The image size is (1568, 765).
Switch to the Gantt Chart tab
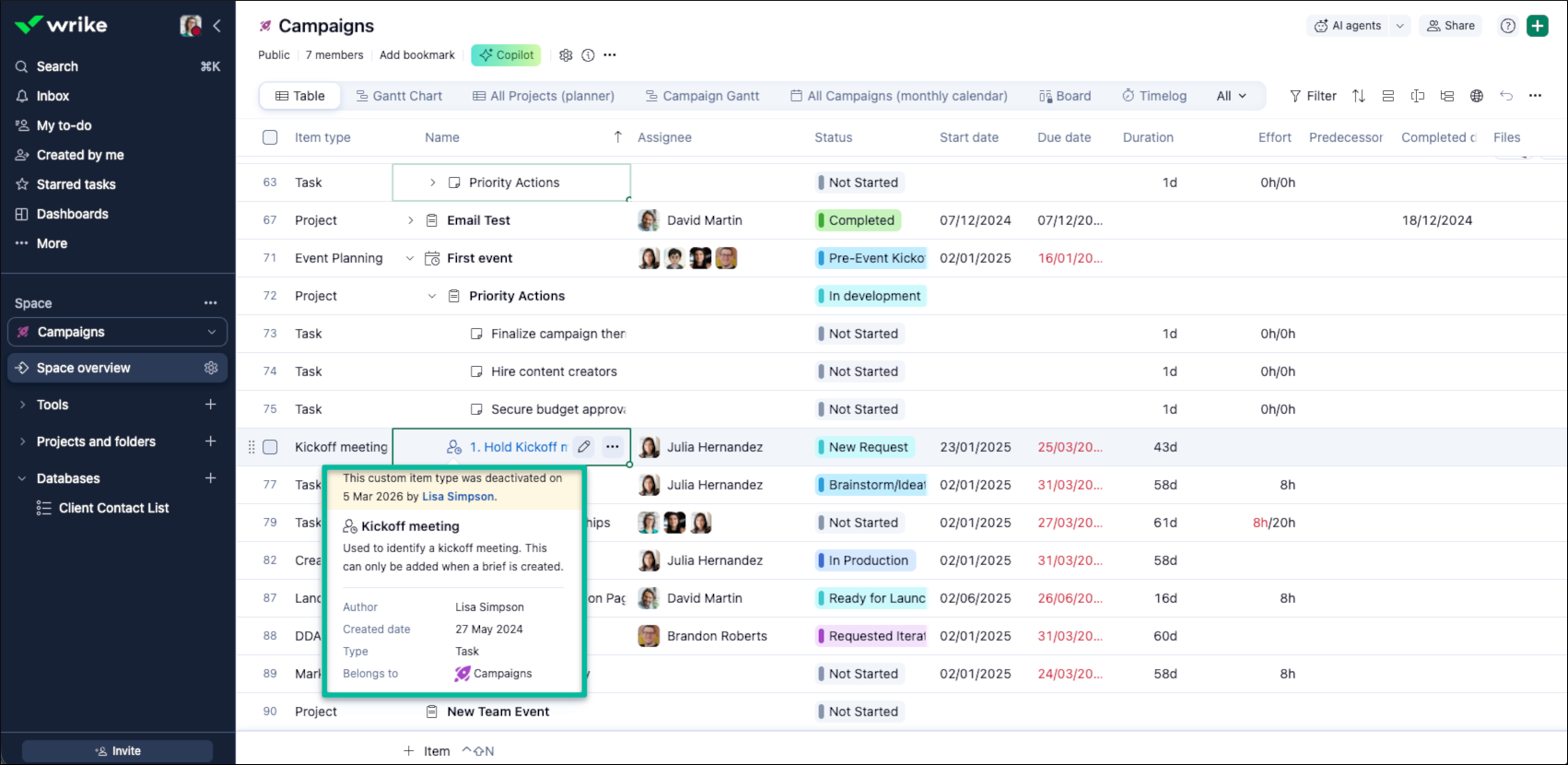[x=399, y=96]
